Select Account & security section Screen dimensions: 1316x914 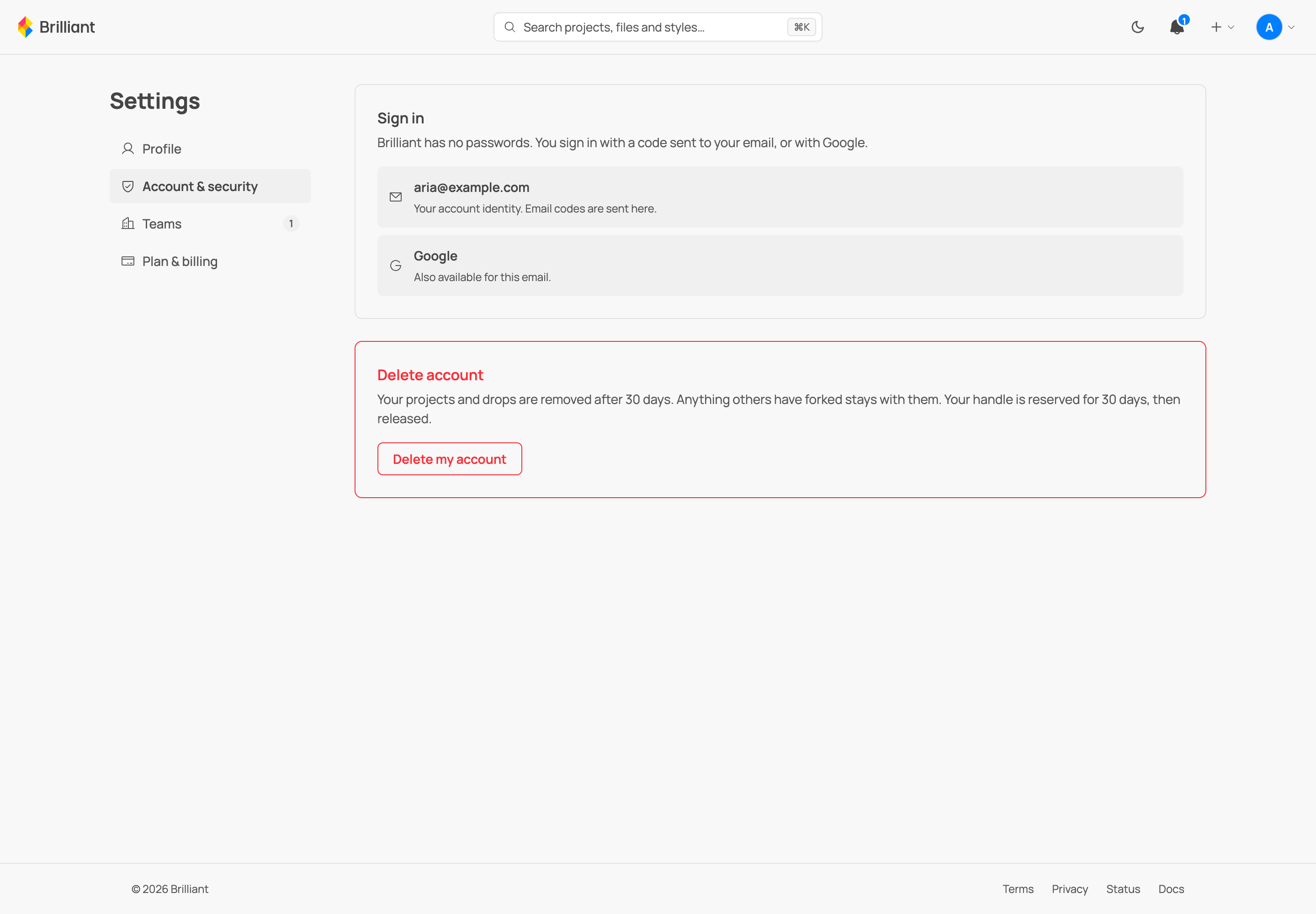(210, 186)
